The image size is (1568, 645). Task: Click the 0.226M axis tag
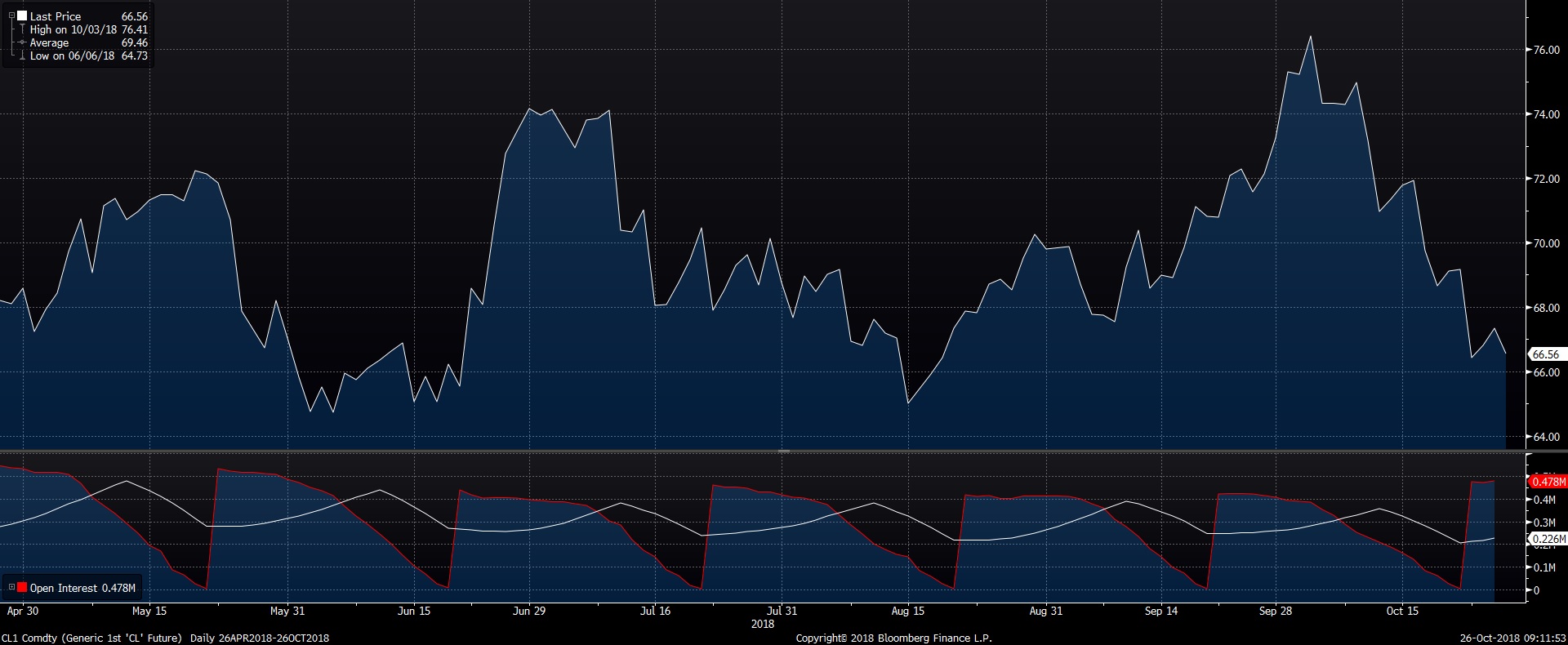(1548, 539)
